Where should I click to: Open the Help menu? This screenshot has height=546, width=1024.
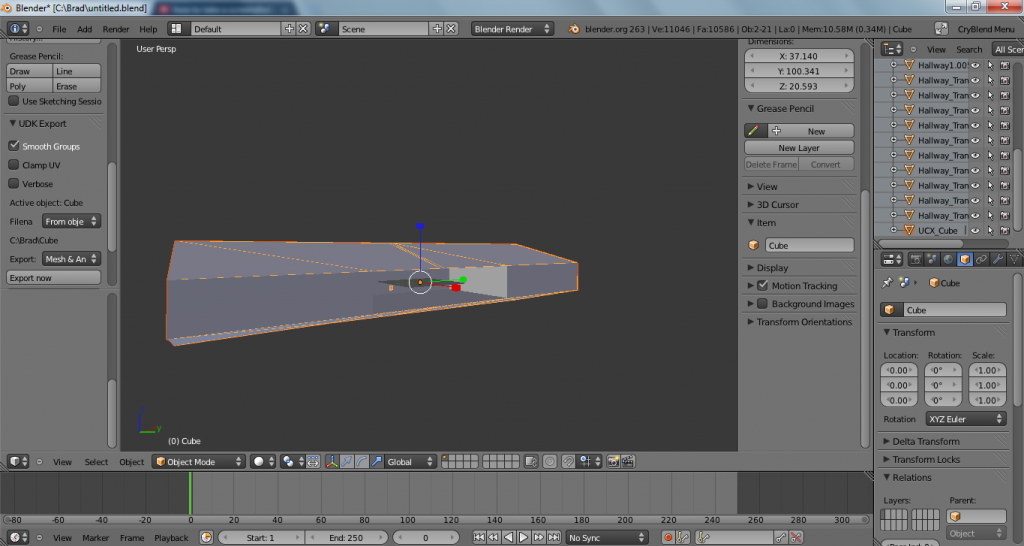[148, 29]
